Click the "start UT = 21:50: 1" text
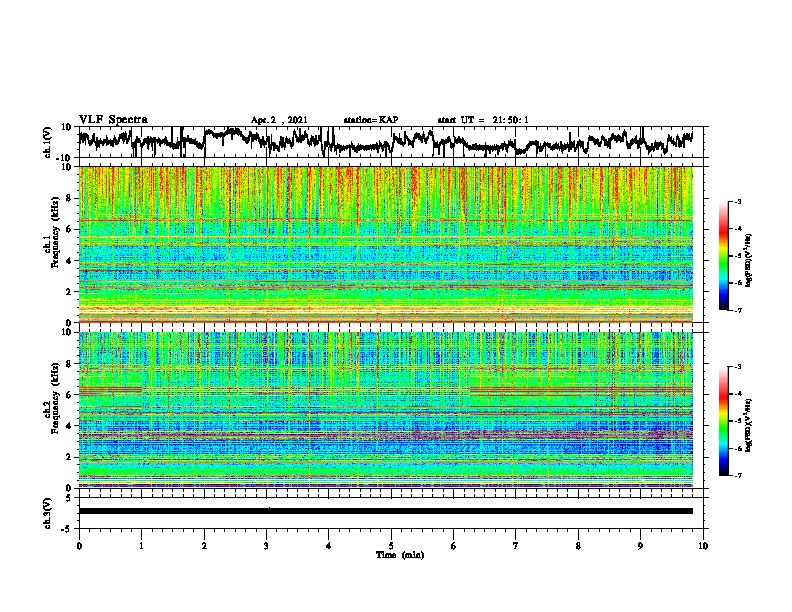Image resolution: width=792 pixels, height=612 pixels. tap(483, 120)
